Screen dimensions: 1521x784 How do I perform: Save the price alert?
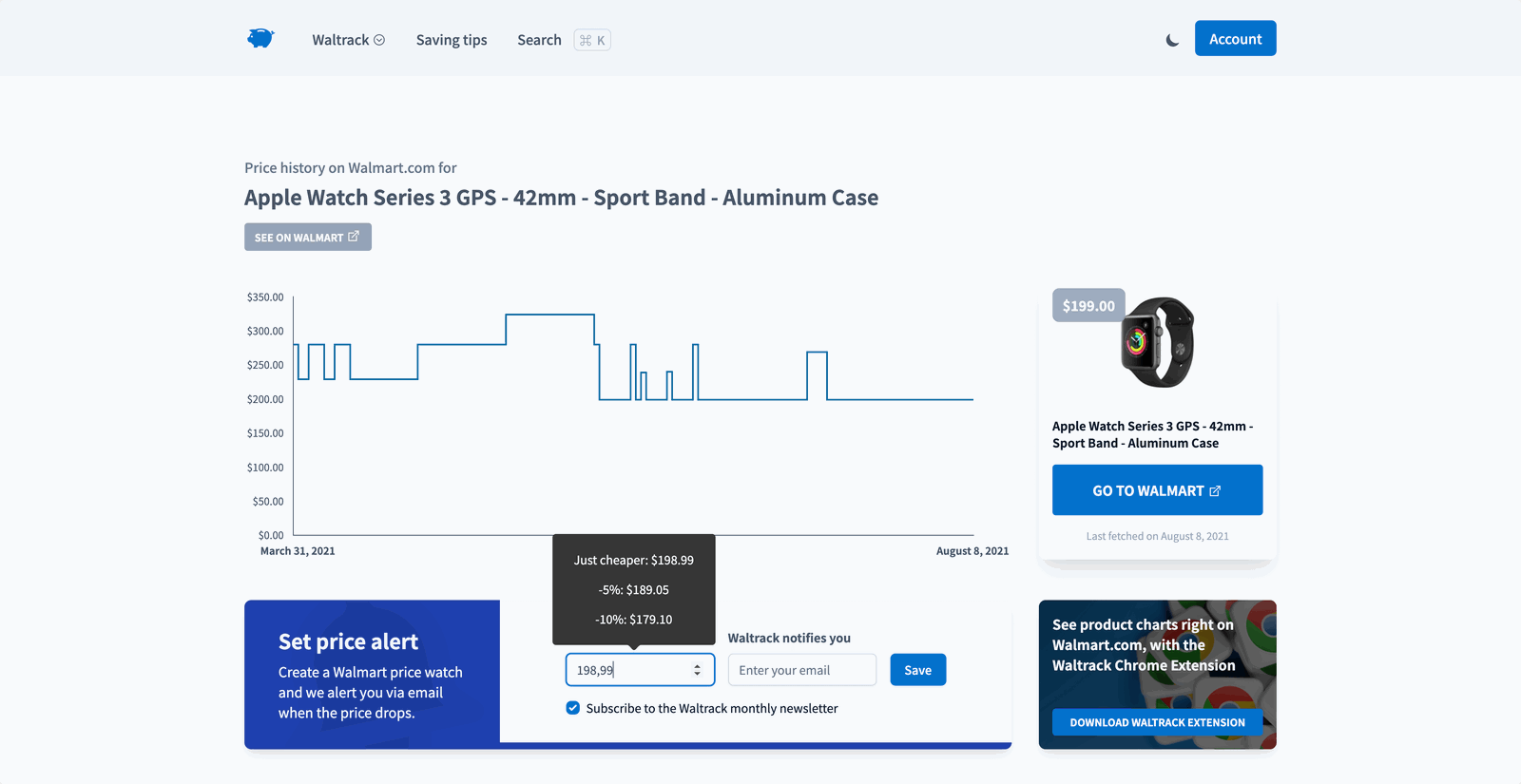[x=917, y=670]
